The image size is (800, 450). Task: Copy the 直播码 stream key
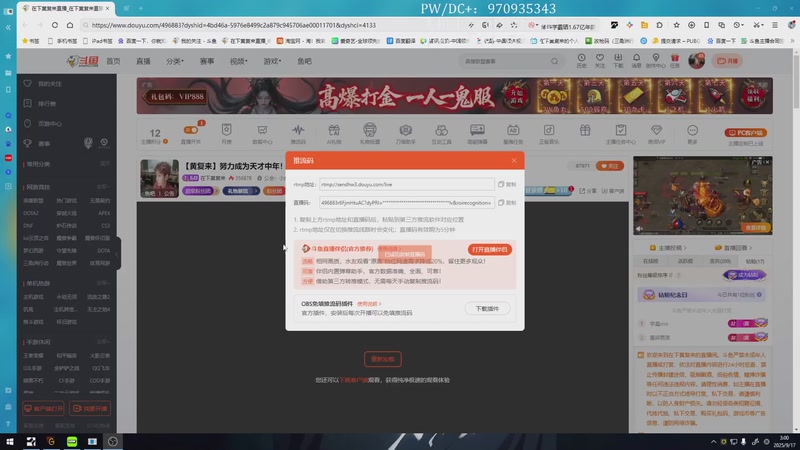507,203
